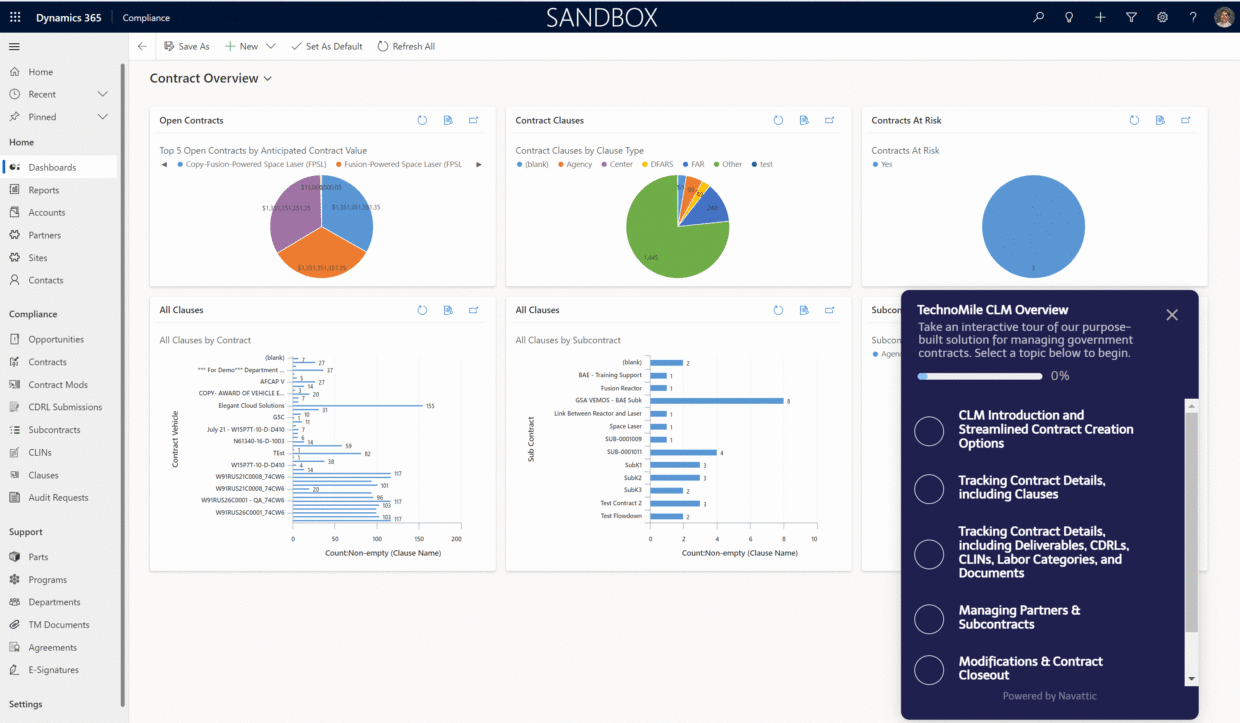
Task: View records for Open Contracts chart
Action: (448, 120)
